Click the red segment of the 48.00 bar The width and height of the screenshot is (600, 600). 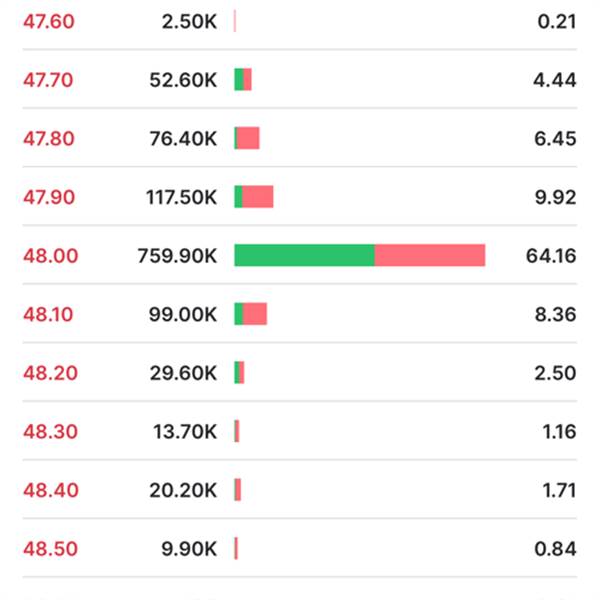tap(430, 256)
